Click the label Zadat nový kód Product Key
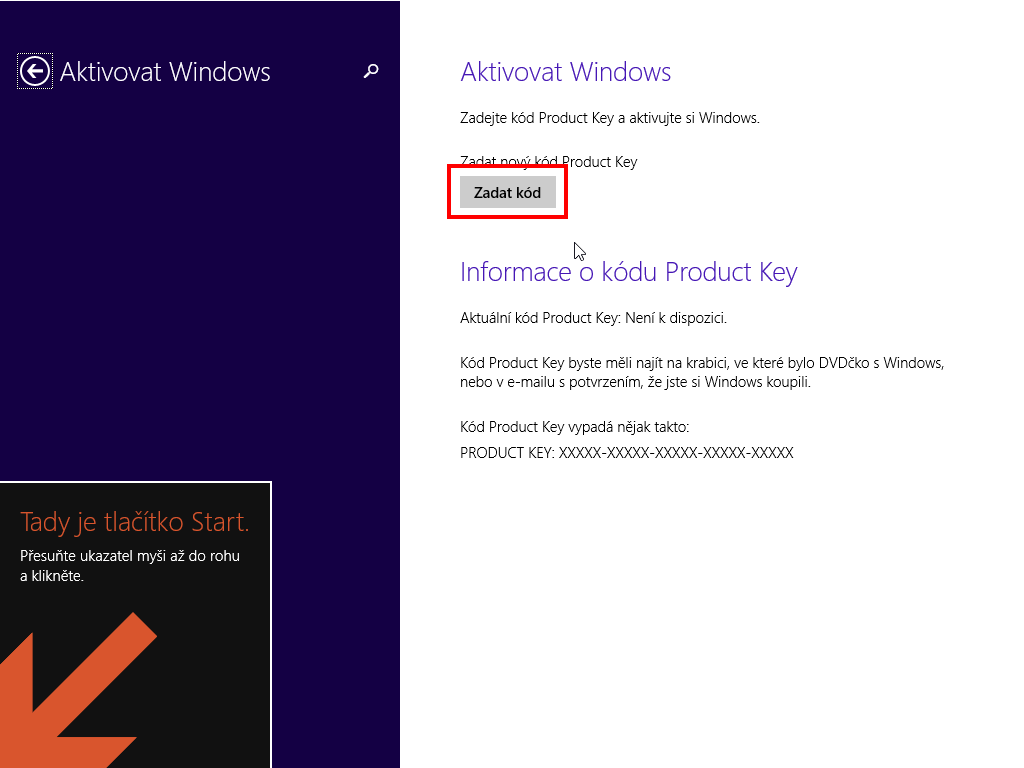Screen dimensions: 1024x768 click(549, 161)
